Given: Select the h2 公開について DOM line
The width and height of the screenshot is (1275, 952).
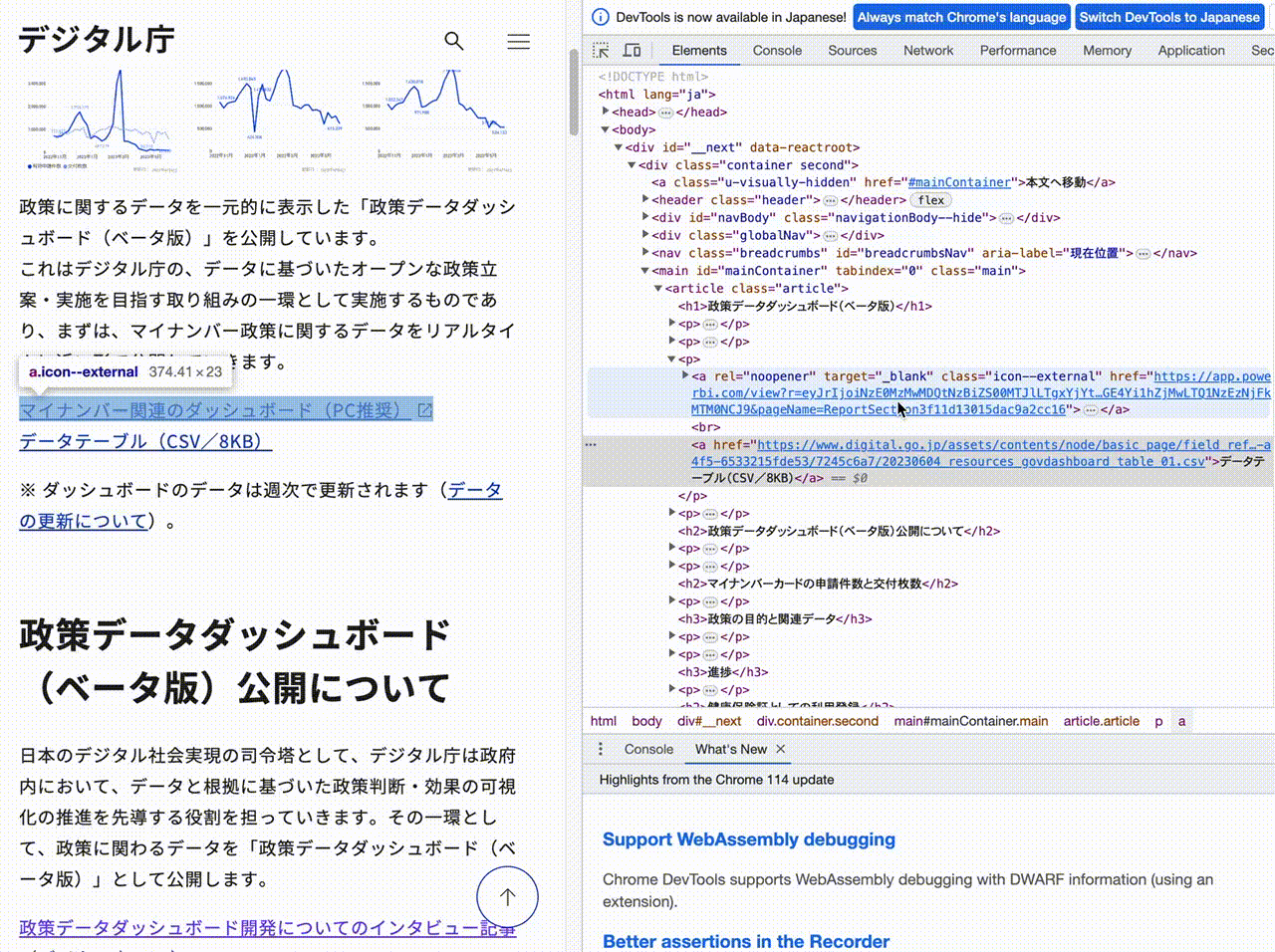Looking at the screenshot, I should pyautogui.click(x=839, y=531).
